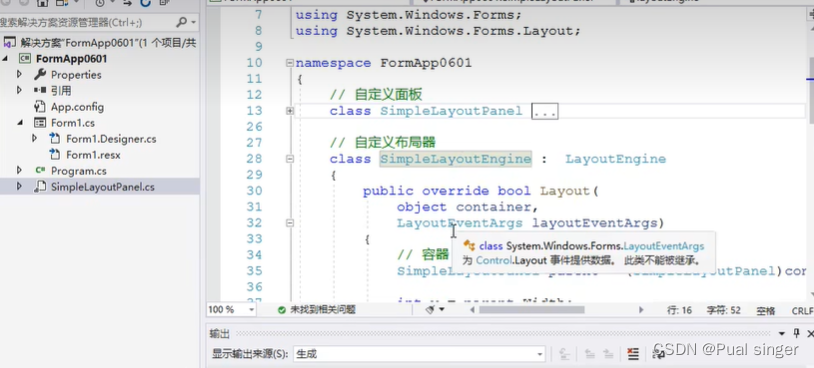The height and width of the screenshot is (368, 814).
Task: Select the FormApp0601 project name
Action: [72, 59]
